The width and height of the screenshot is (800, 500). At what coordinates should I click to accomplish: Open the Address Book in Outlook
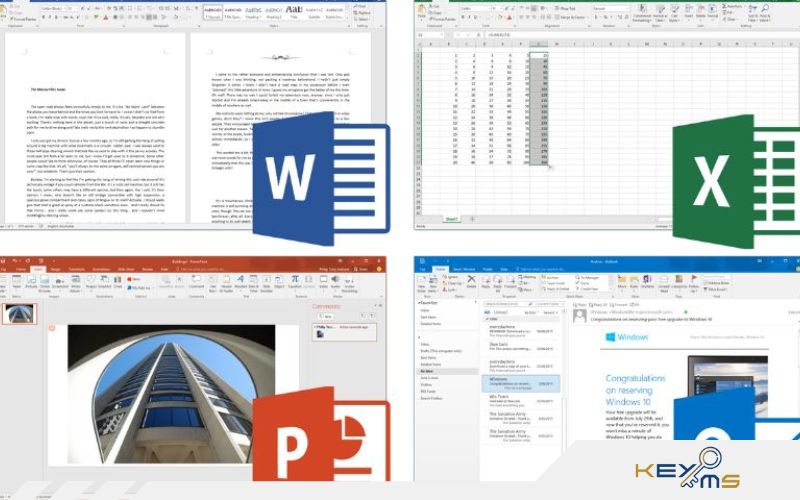click(x=715, y=283)
